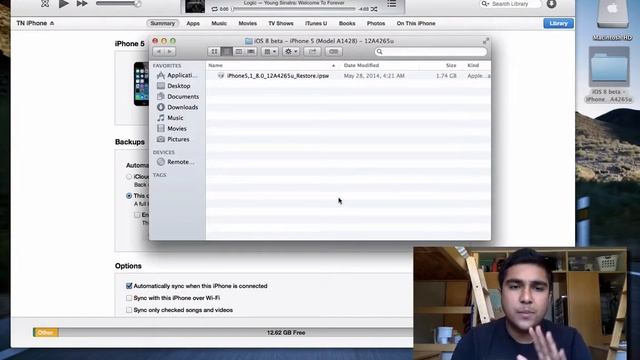This screenshot has height=360, width=640.
Task: Switch Finder to list view
Action: click(227, 51)
